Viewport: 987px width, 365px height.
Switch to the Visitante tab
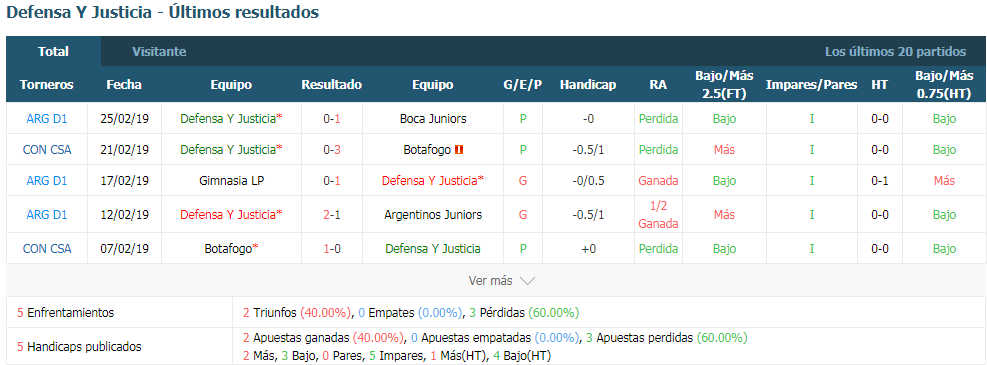pos(159,52)
